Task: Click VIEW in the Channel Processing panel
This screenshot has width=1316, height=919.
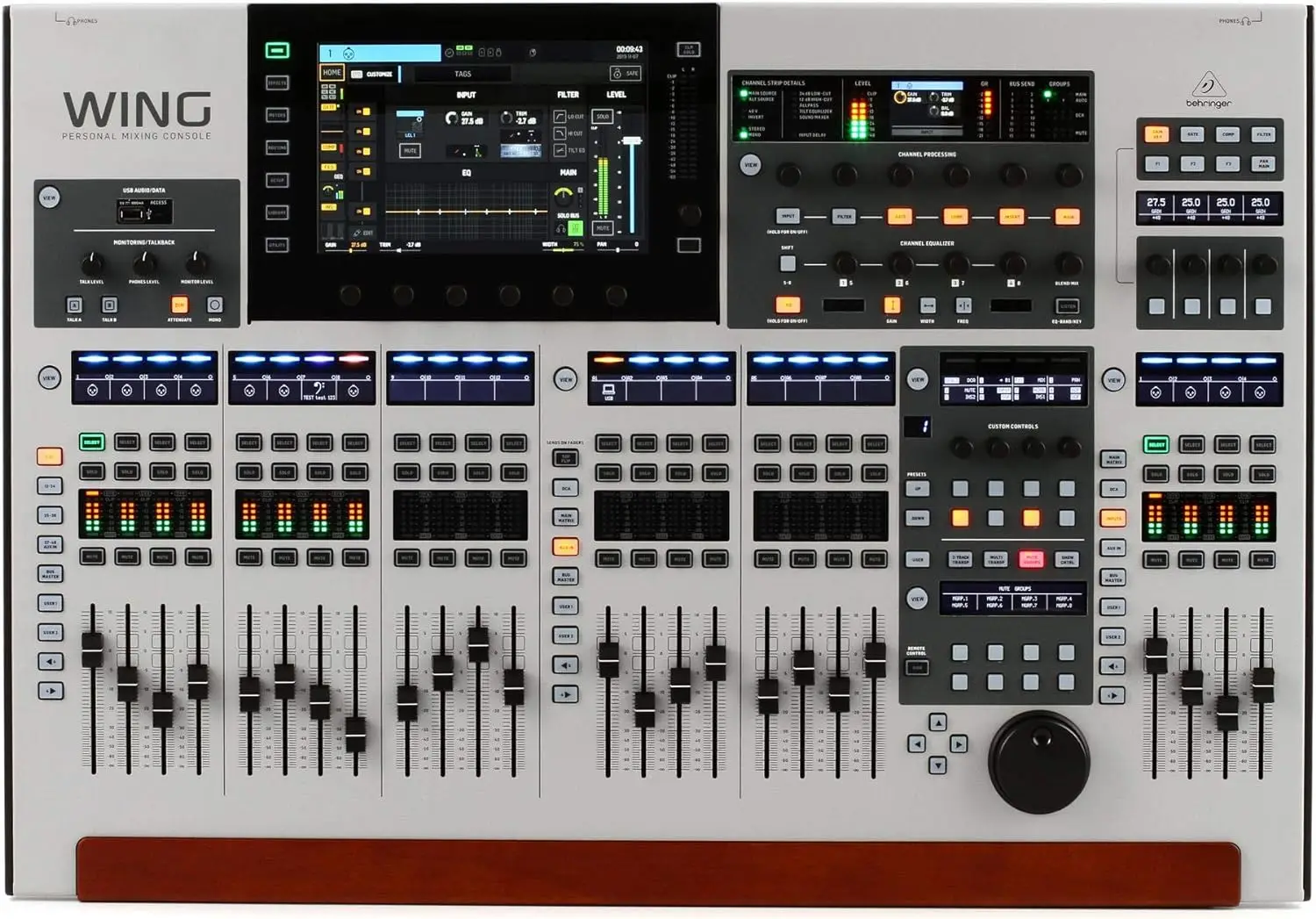Action: [750, 165]
